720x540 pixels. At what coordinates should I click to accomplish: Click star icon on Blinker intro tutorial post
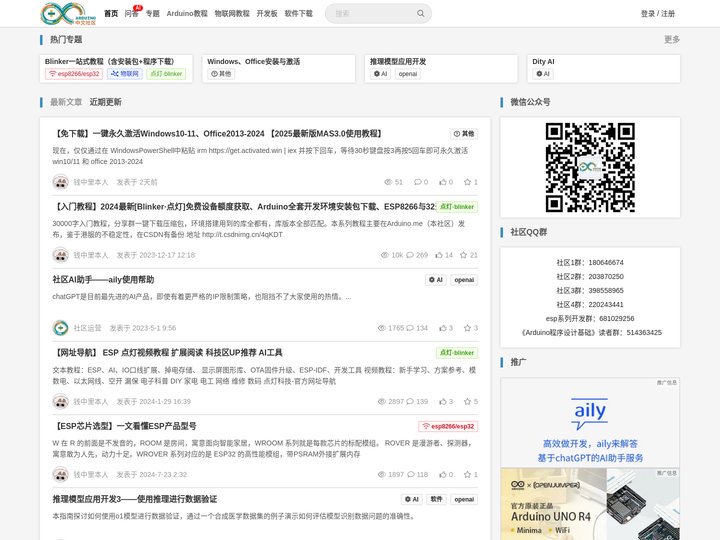click(x=464, y=255)
